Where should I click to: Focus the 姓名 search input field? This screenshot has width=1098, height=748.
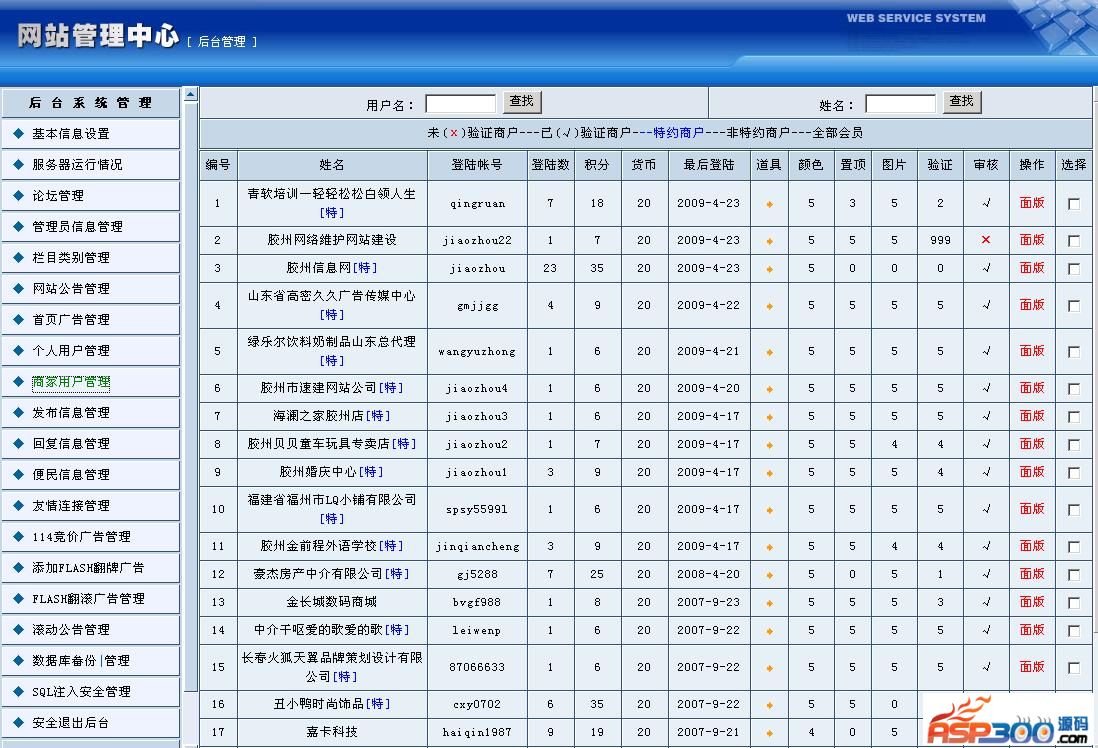901,104
